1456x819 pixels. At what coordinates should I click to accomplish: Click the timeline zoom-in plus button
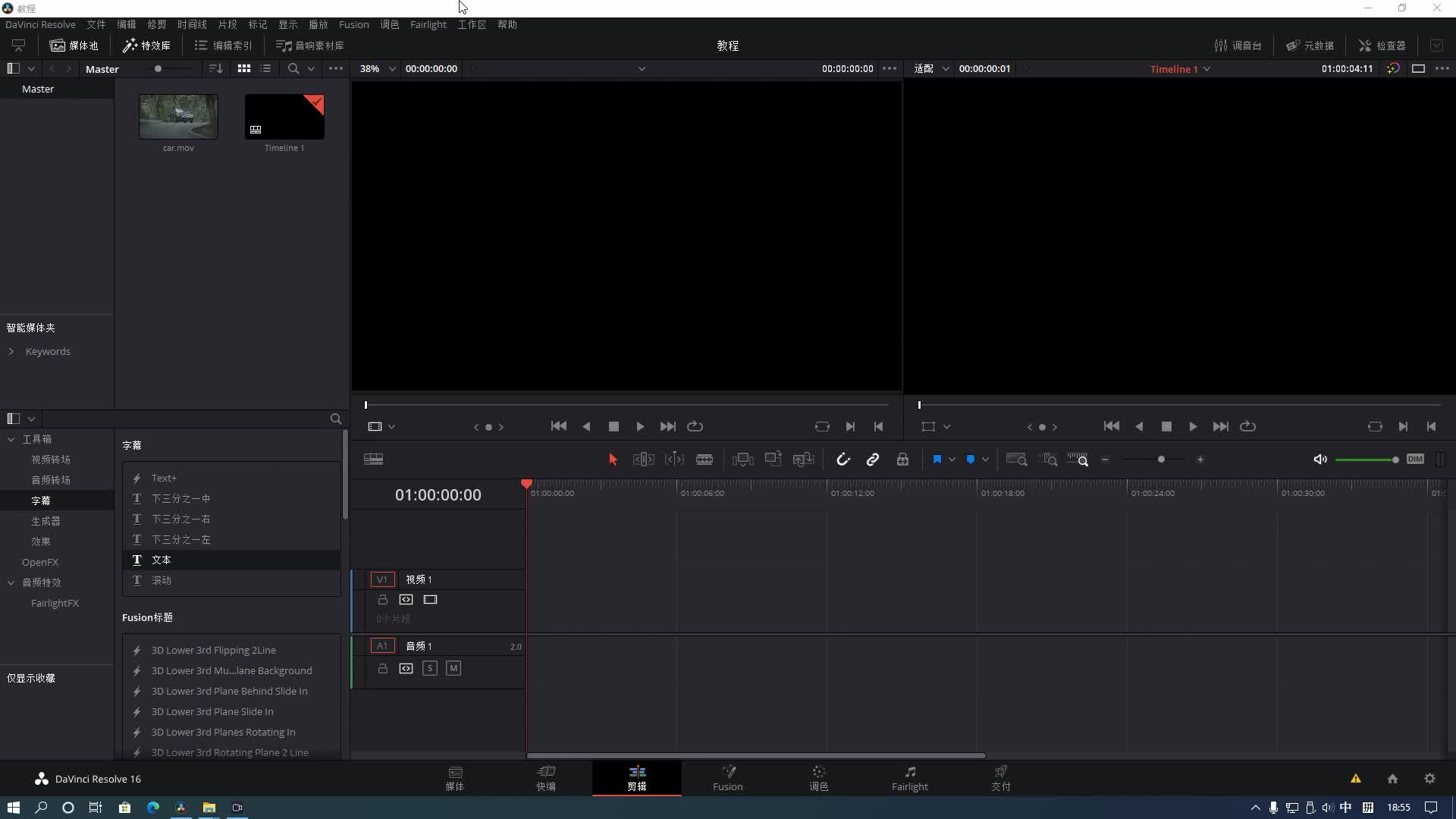click(x=1200, y=460)
